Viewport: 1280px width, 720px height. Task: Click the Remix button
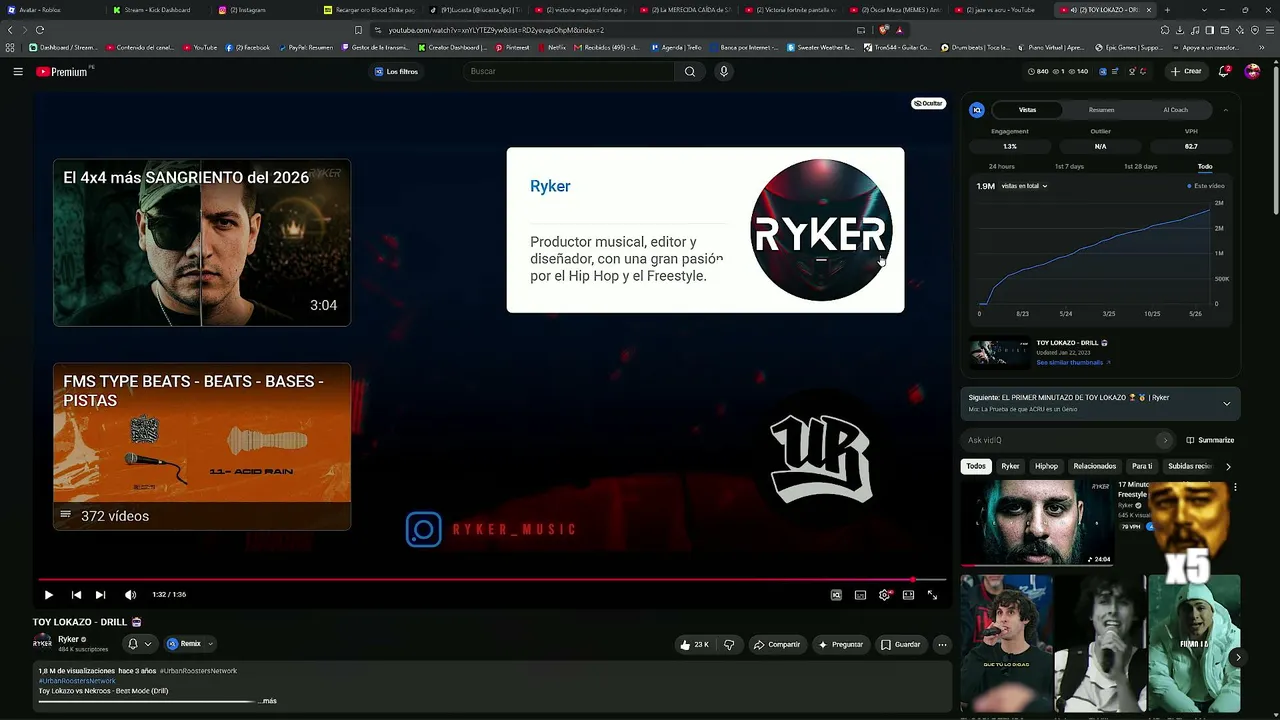(x=184, y=644)
